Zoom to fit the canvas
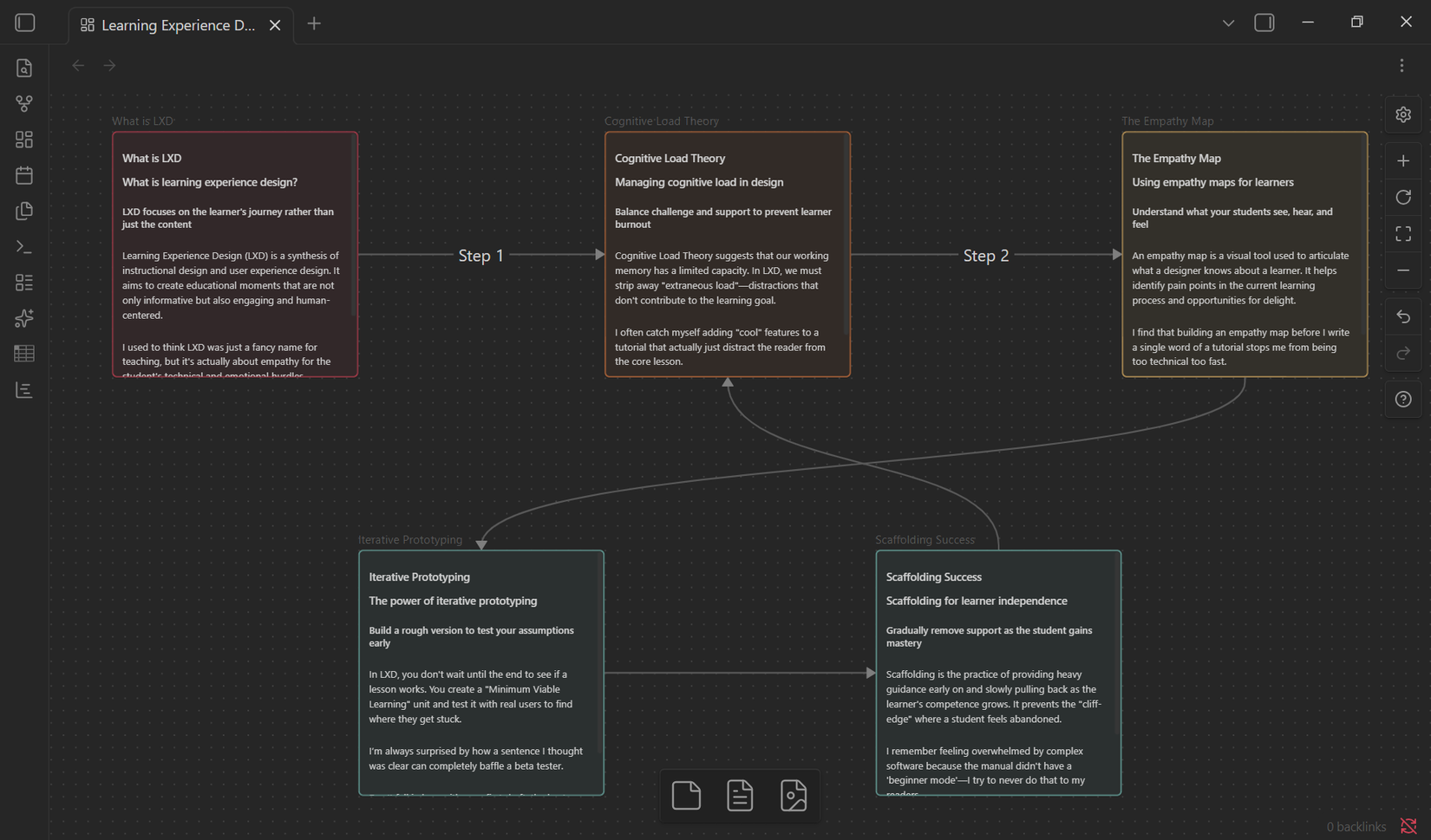 (x=1403, y=234)
